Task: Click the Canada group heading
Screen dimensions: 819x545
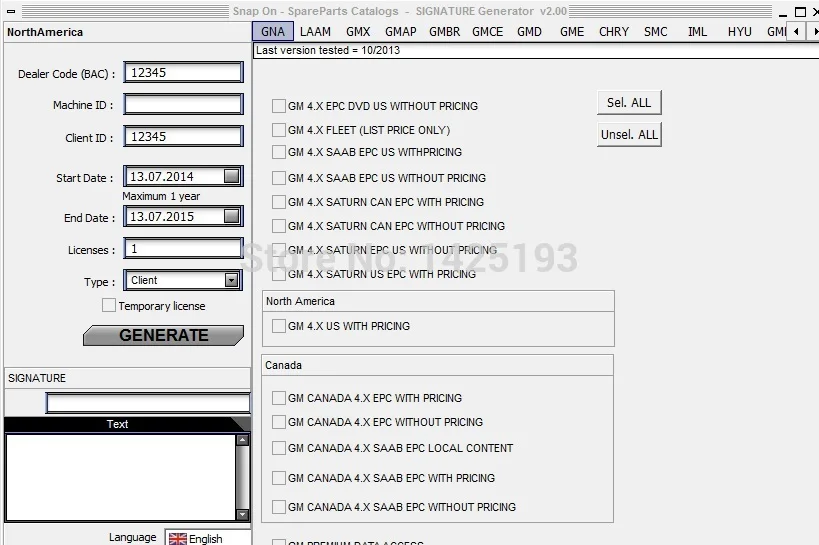Action: [x=283, y=365]
